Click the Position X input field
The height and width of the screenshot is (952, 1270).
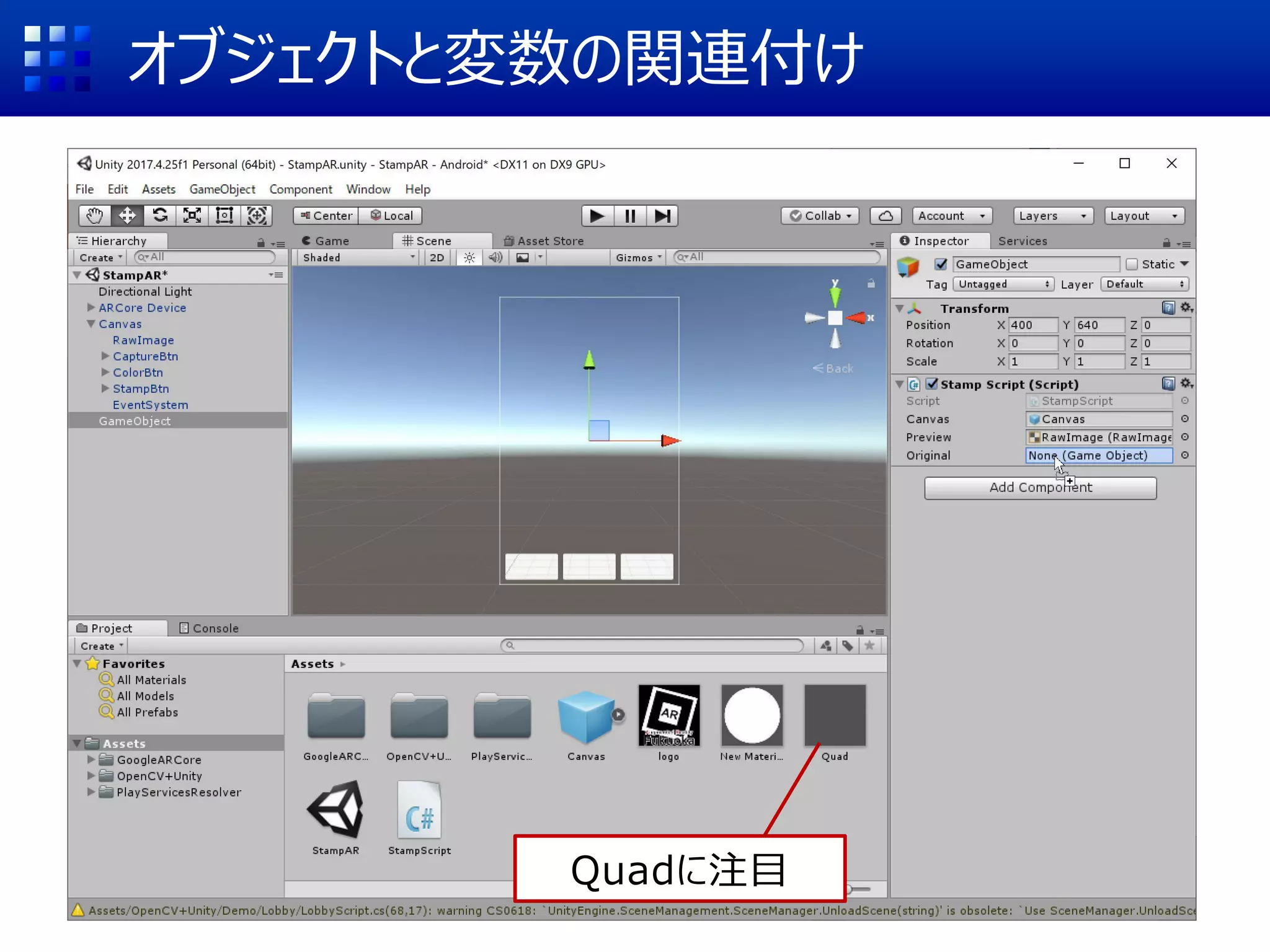click(x=1033, y=325)
